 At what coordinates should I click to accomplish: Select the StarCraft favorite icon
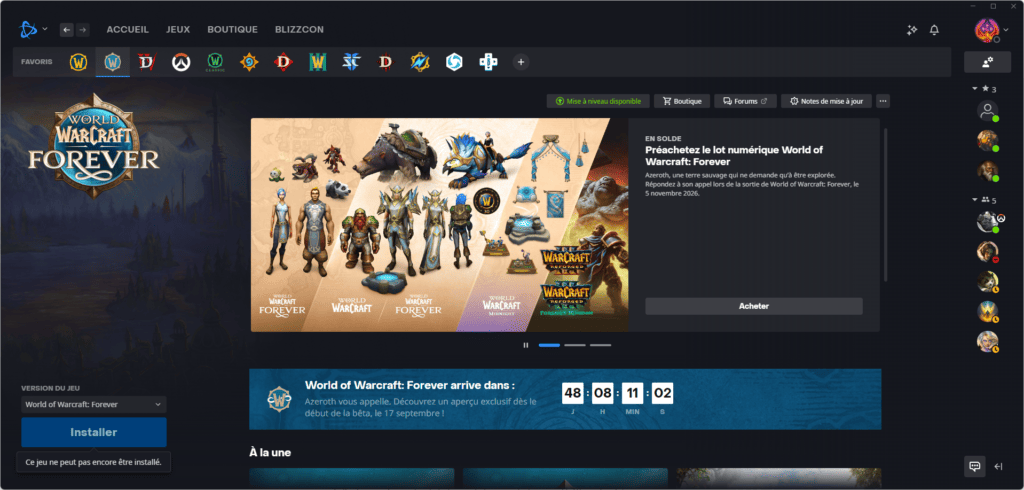pyautogui.click(x=351, y=62)
